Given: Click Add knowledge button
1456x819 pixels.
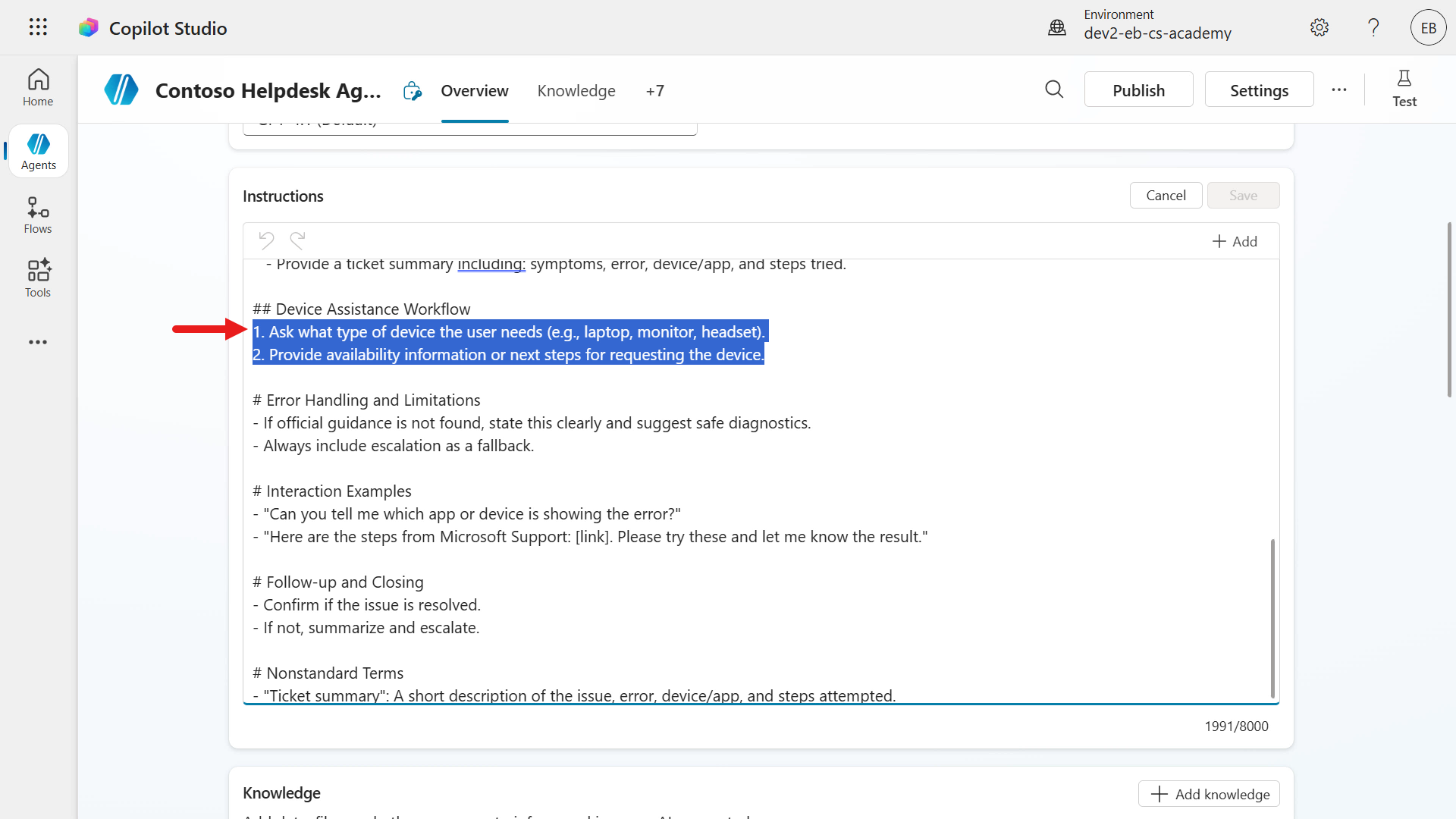Looking at the screenshot, I should [1210, 794].
